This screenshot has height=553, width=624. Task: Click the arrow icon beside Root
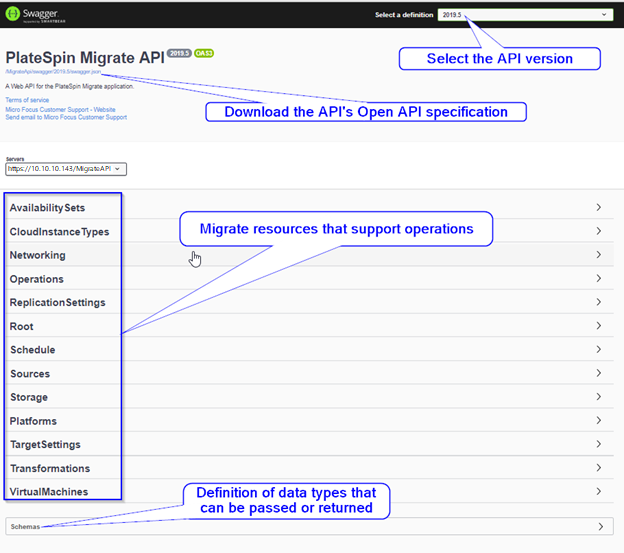(x=598, y=326)
